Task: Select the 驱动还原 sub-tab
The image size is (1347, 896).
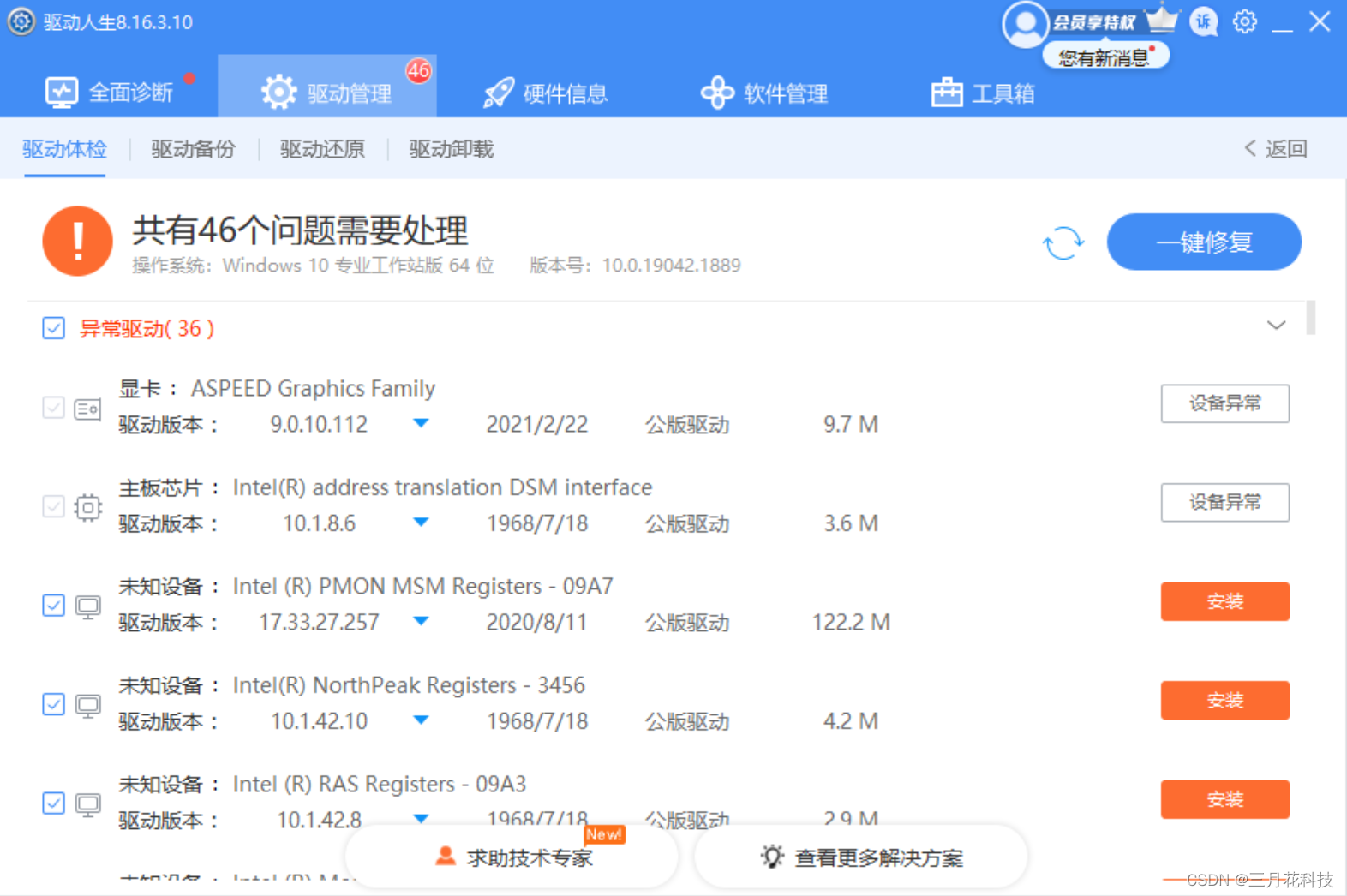Action: pyautogui.click(x=322, y=149)
